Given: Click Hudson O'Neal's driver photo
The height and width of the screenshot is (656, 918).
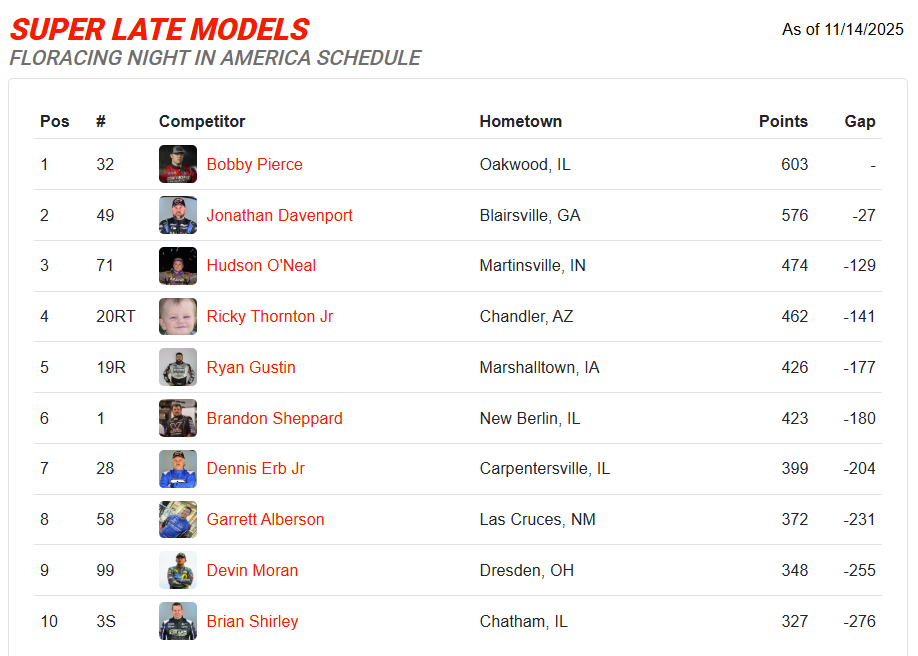Looking at the screenshot, I should 178,266.
